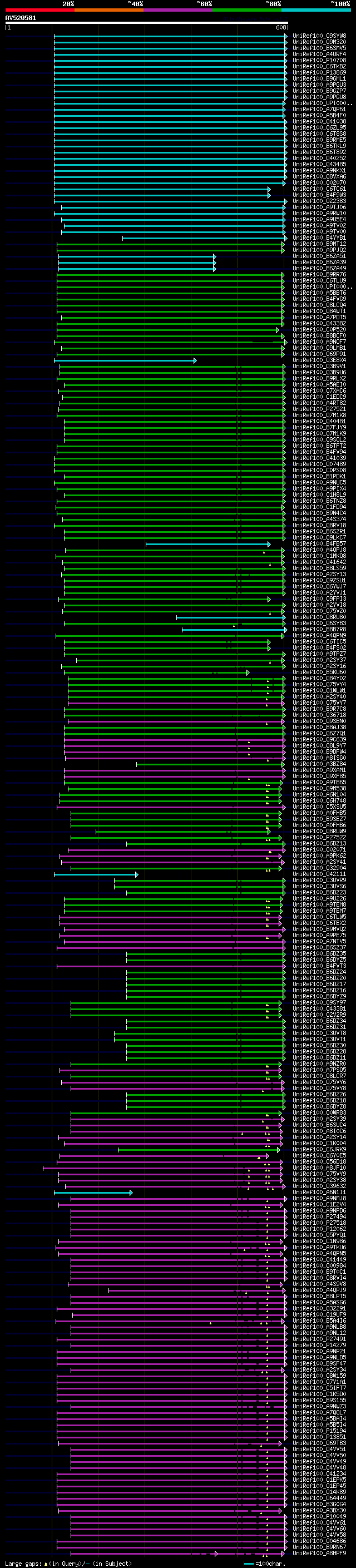Select the UniRef100_Q43485 label
Screen dimensions: 356x1568
click(x=319, y=164)
